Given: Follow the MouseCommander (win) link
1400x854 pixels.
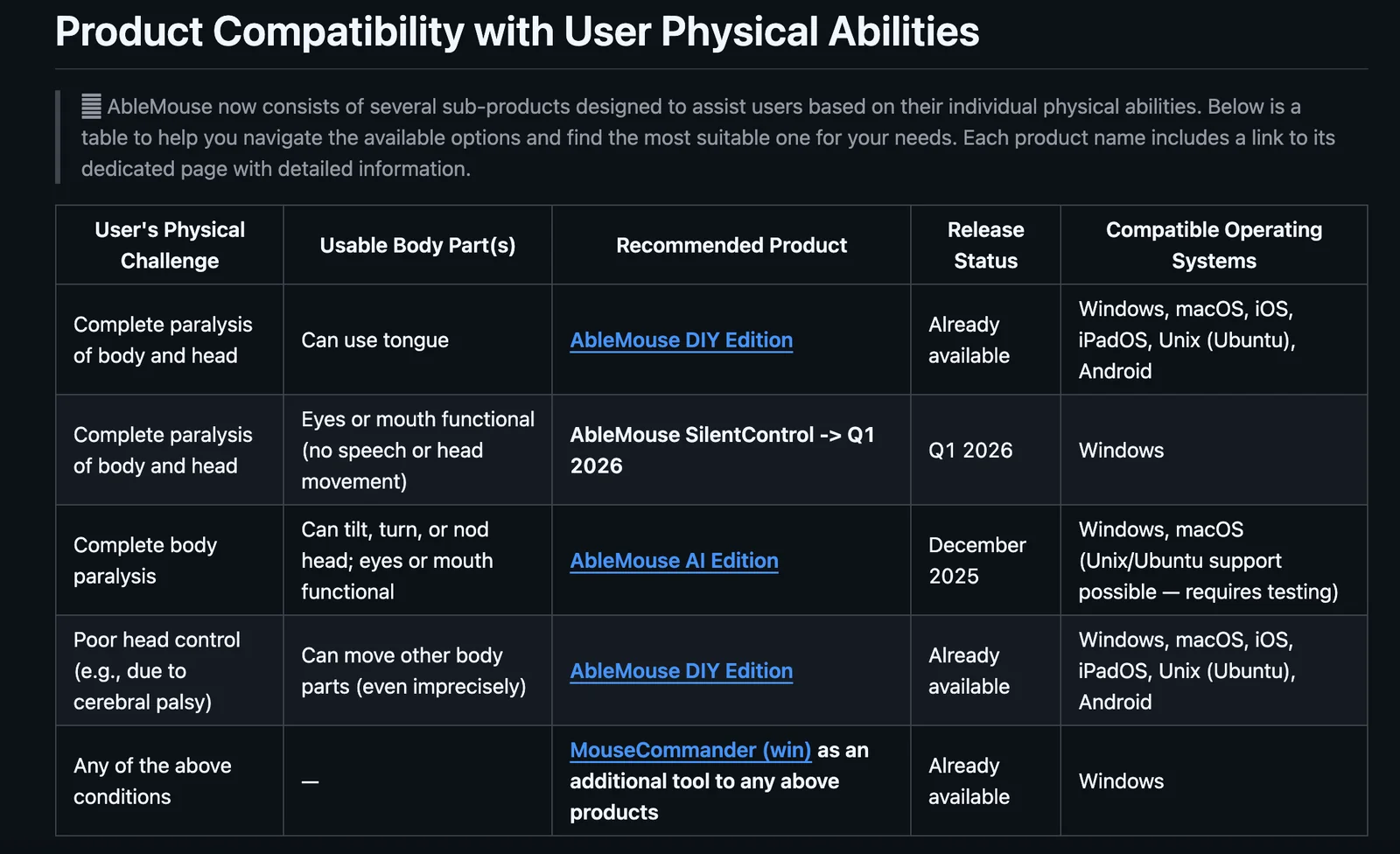Looking at the screenshot, I should 690,751.
